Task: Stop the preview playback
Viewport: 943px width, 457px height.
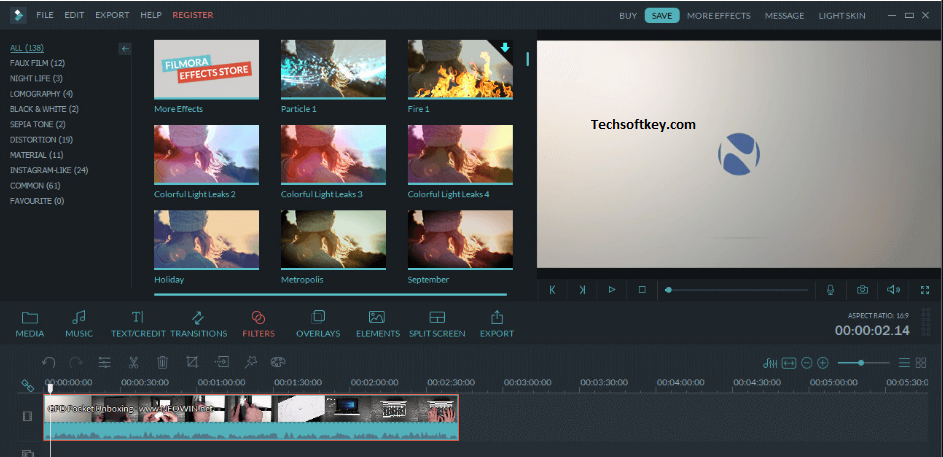Action: click(642, 290)
